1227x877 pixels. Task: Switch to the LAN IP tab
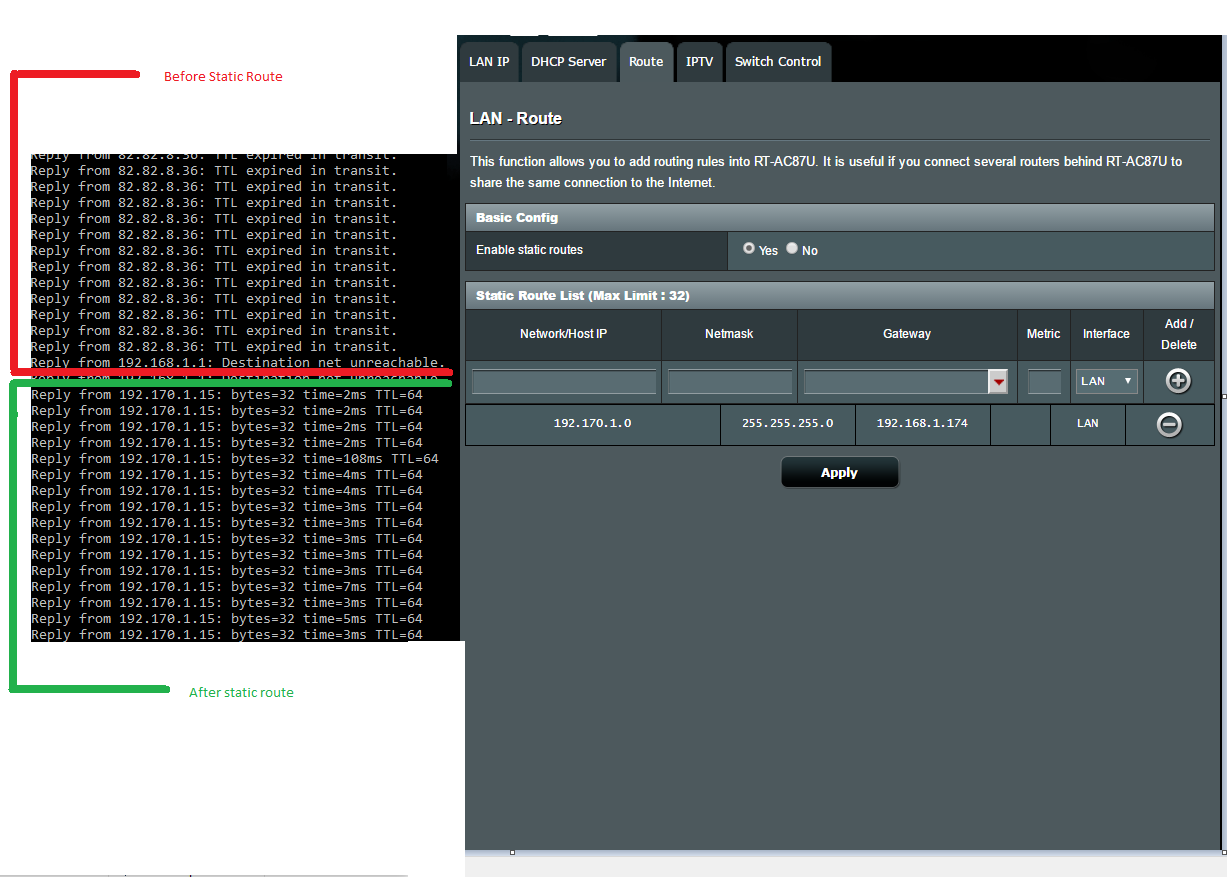pos(489,61)
